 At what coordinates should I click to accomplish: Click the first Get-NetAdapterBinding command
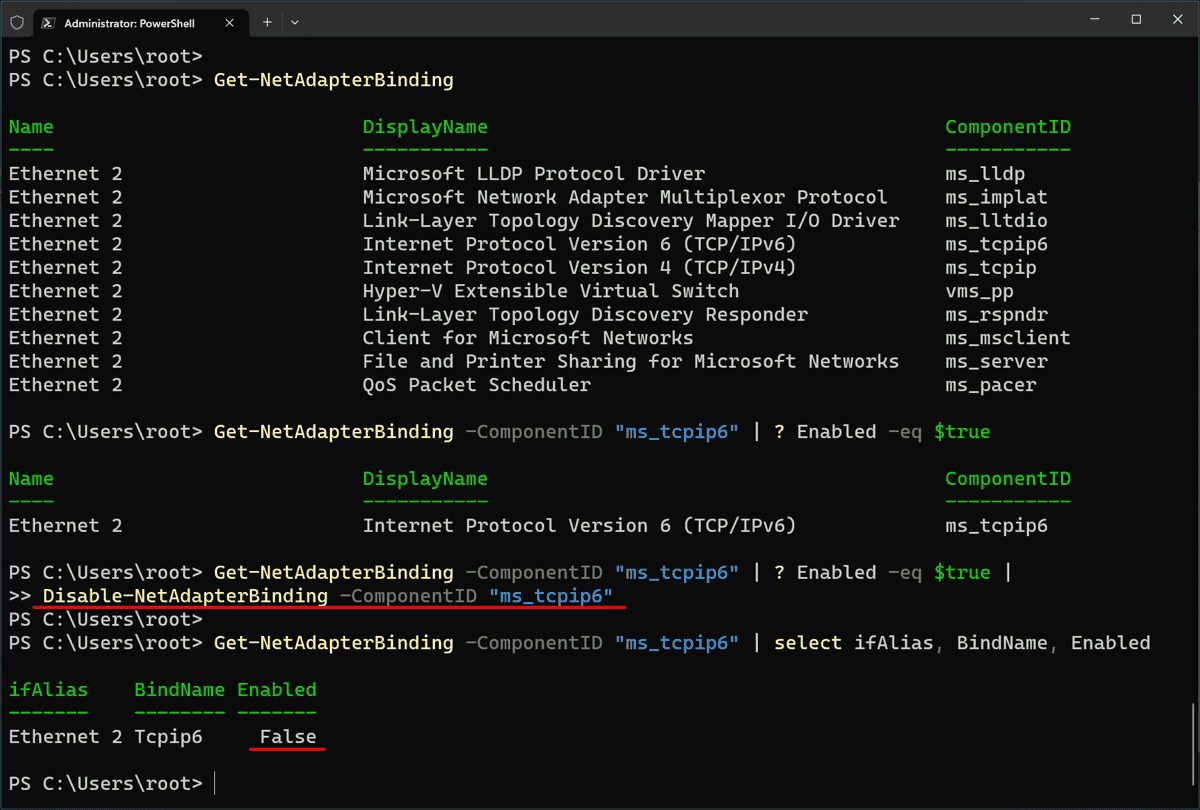[x=334, y=78]
